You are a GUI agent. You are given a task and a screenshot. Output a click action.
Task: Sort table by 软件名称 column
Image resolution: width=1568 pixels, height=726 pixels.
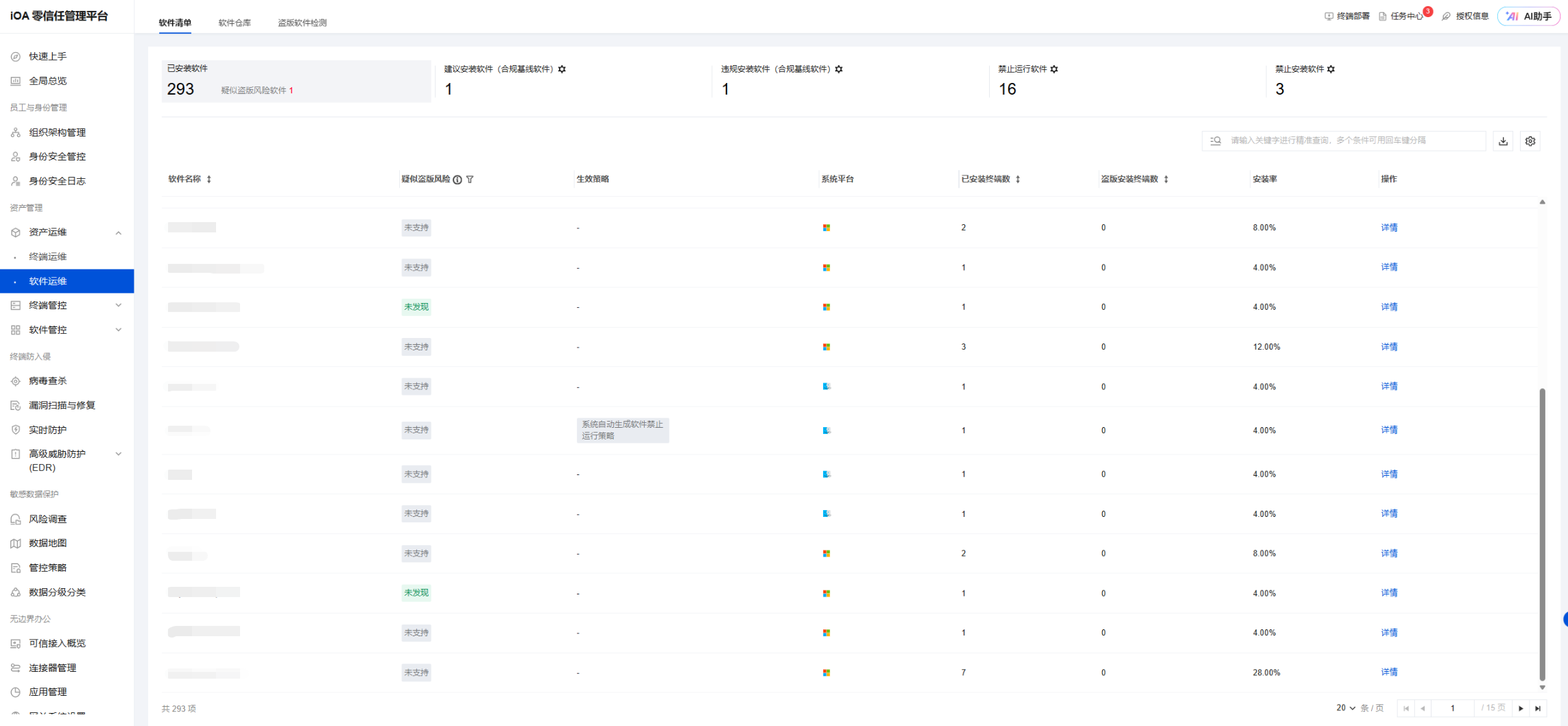(209, 180)
